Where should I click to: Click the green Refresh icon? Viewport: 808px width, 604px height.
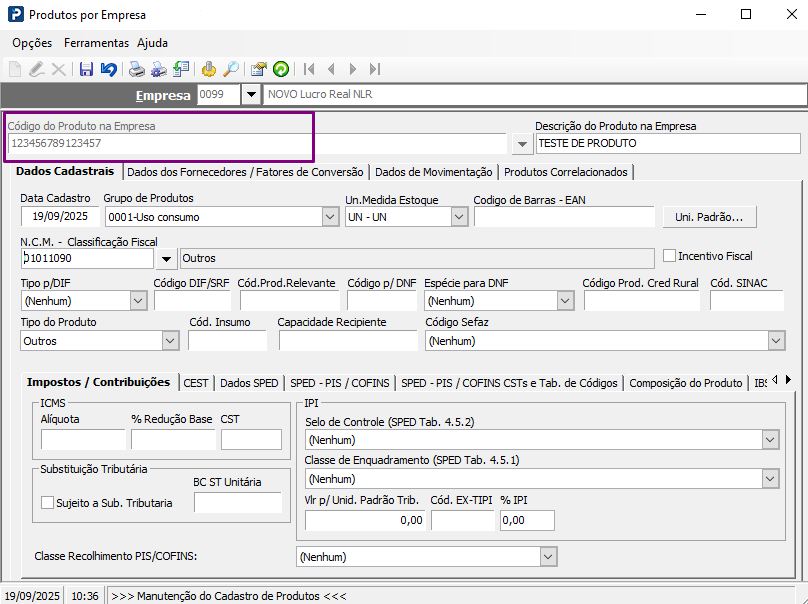(281, 69)
